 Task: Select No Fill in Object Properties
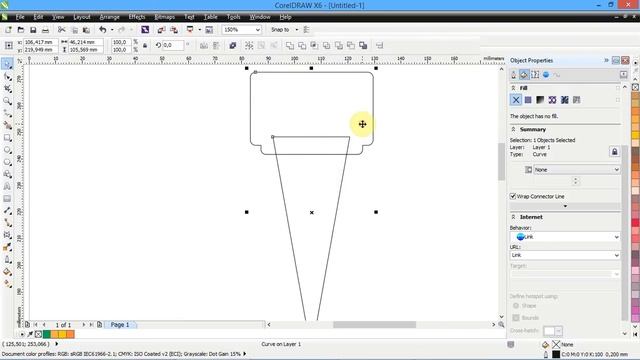[516, 100]
